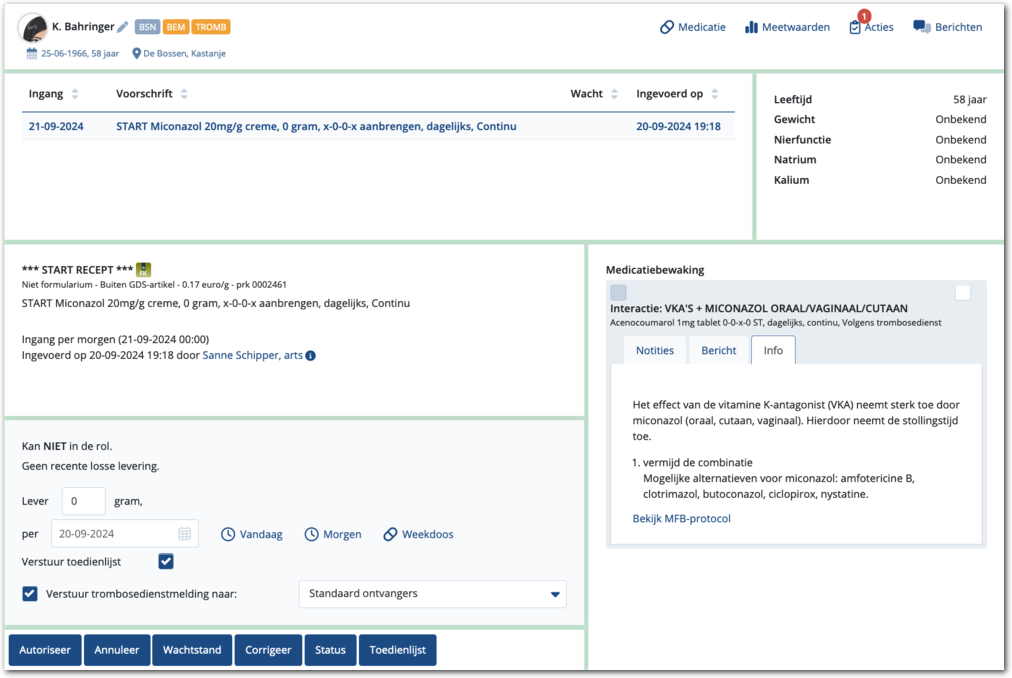The image size is (1012, 678).
Task: Click the grey-blue square on the interaction alert
Action: [618, 293]
